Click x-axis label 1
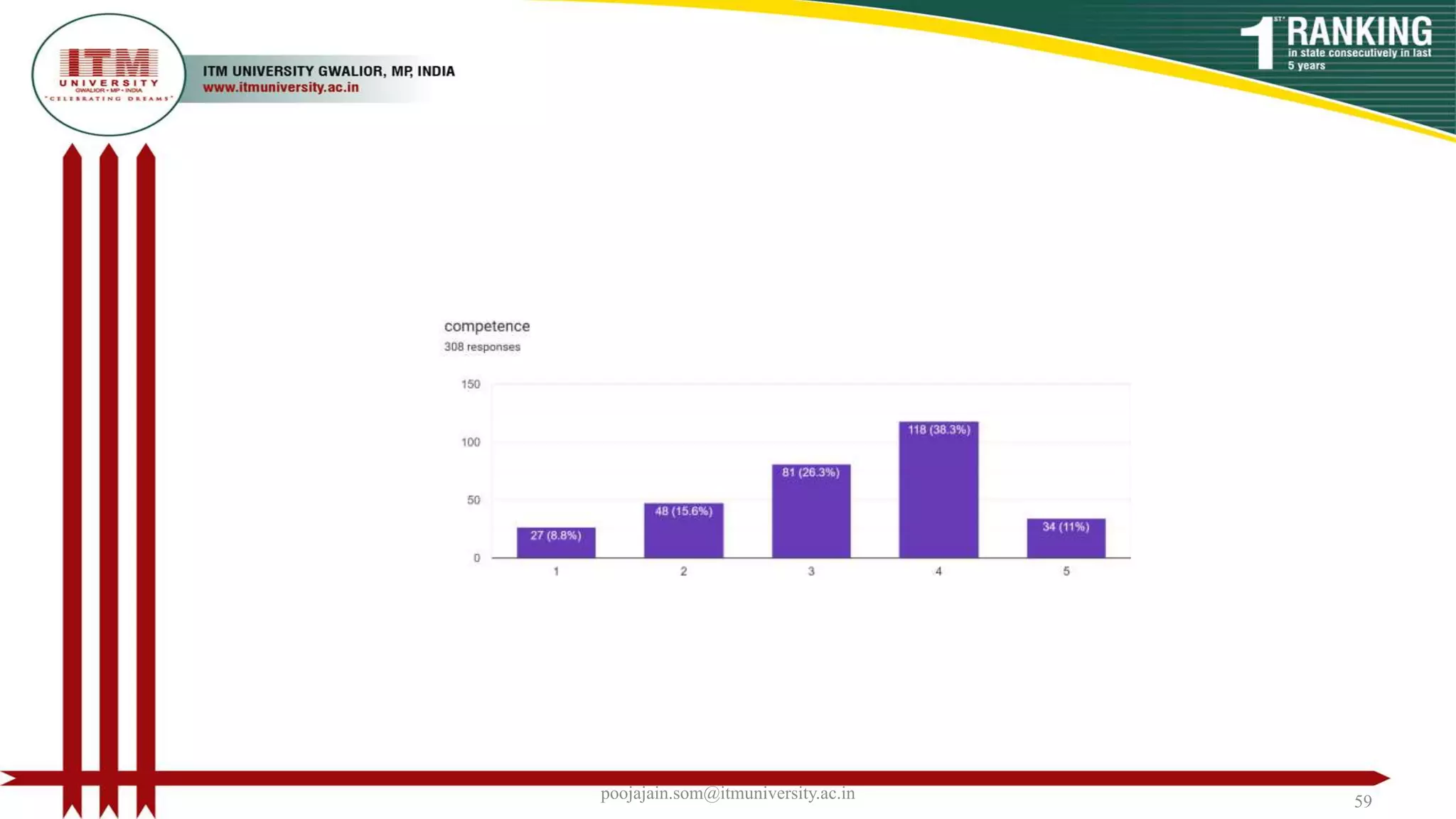 [556, 572]
